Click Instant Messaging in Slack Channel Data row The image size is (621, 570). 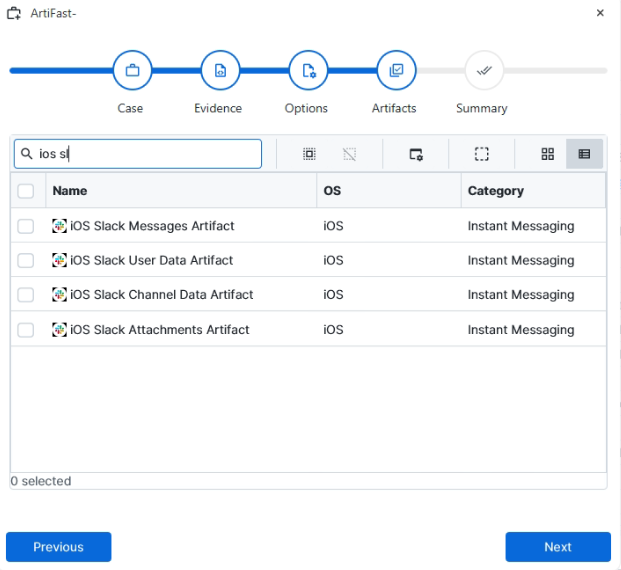(x=521, y=295)
